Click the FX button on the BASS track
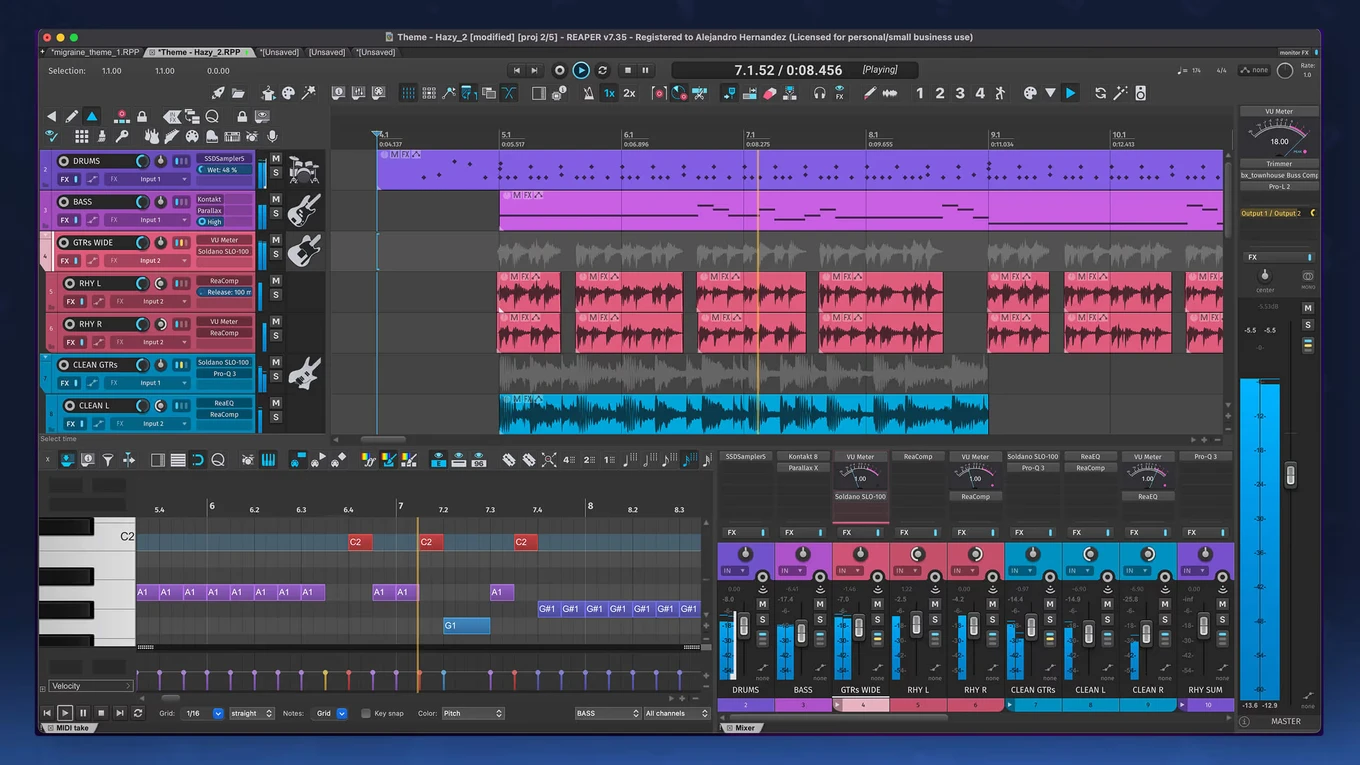This screenshot has height=765, width=1360. pos(65,220)
